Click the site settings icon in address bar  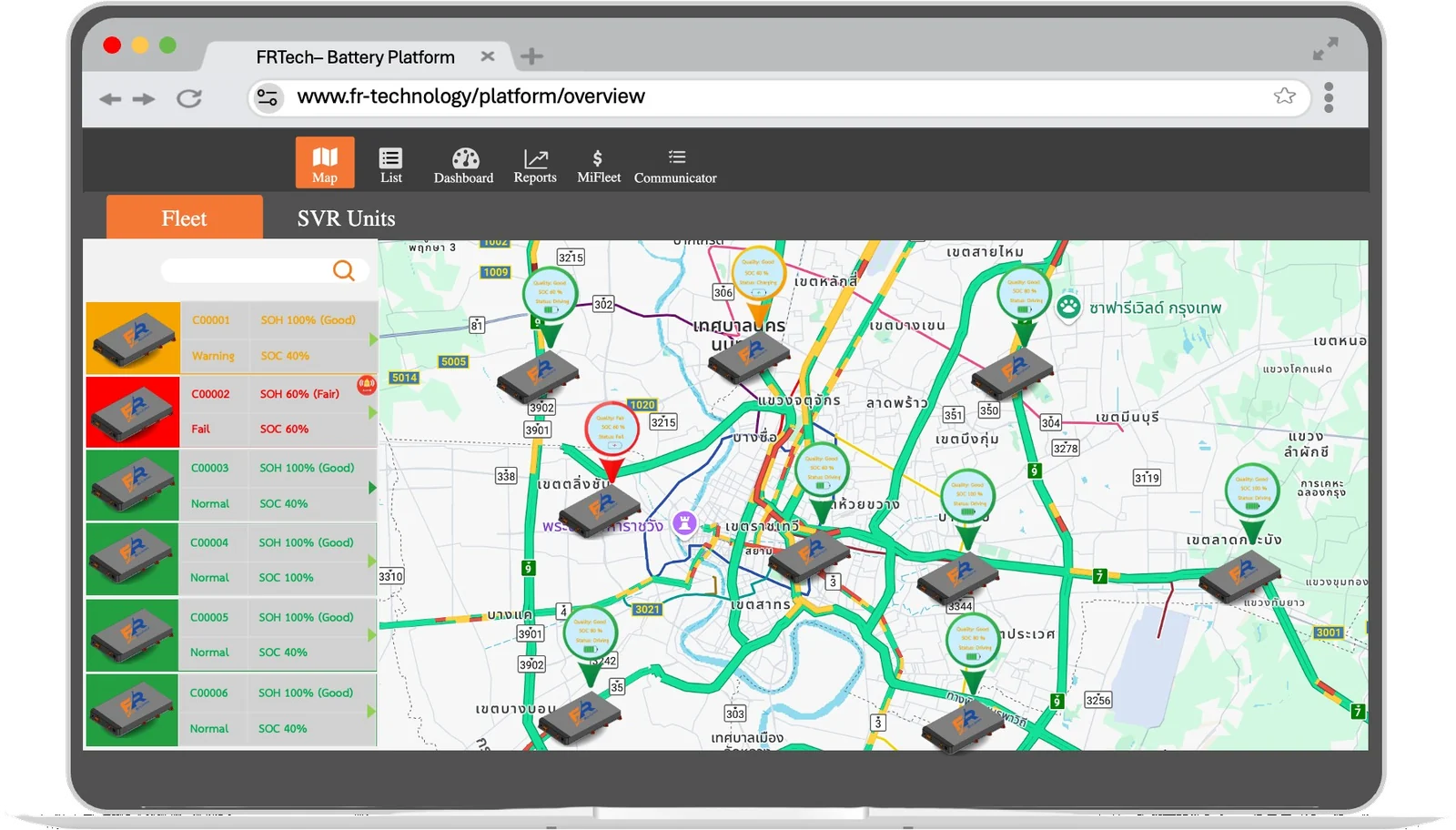coord(268,96)
